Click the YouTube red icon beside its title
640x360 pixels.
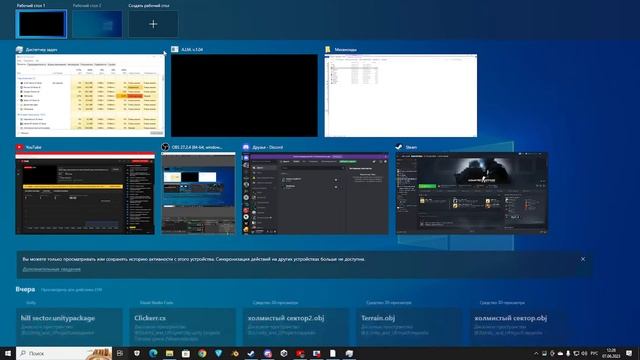tap(19, 147)
